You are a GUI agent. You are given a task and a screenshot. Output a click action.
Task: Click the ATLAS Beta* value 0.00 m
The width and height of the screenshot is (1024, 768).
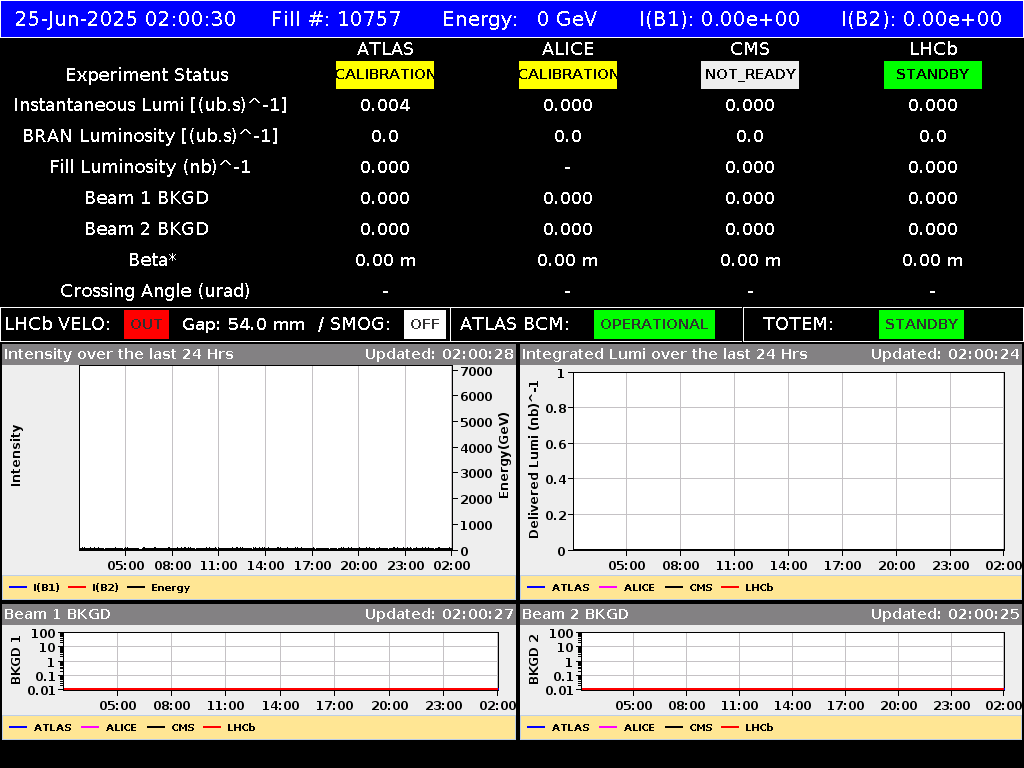pyautogui.click(x=385, y=261)
